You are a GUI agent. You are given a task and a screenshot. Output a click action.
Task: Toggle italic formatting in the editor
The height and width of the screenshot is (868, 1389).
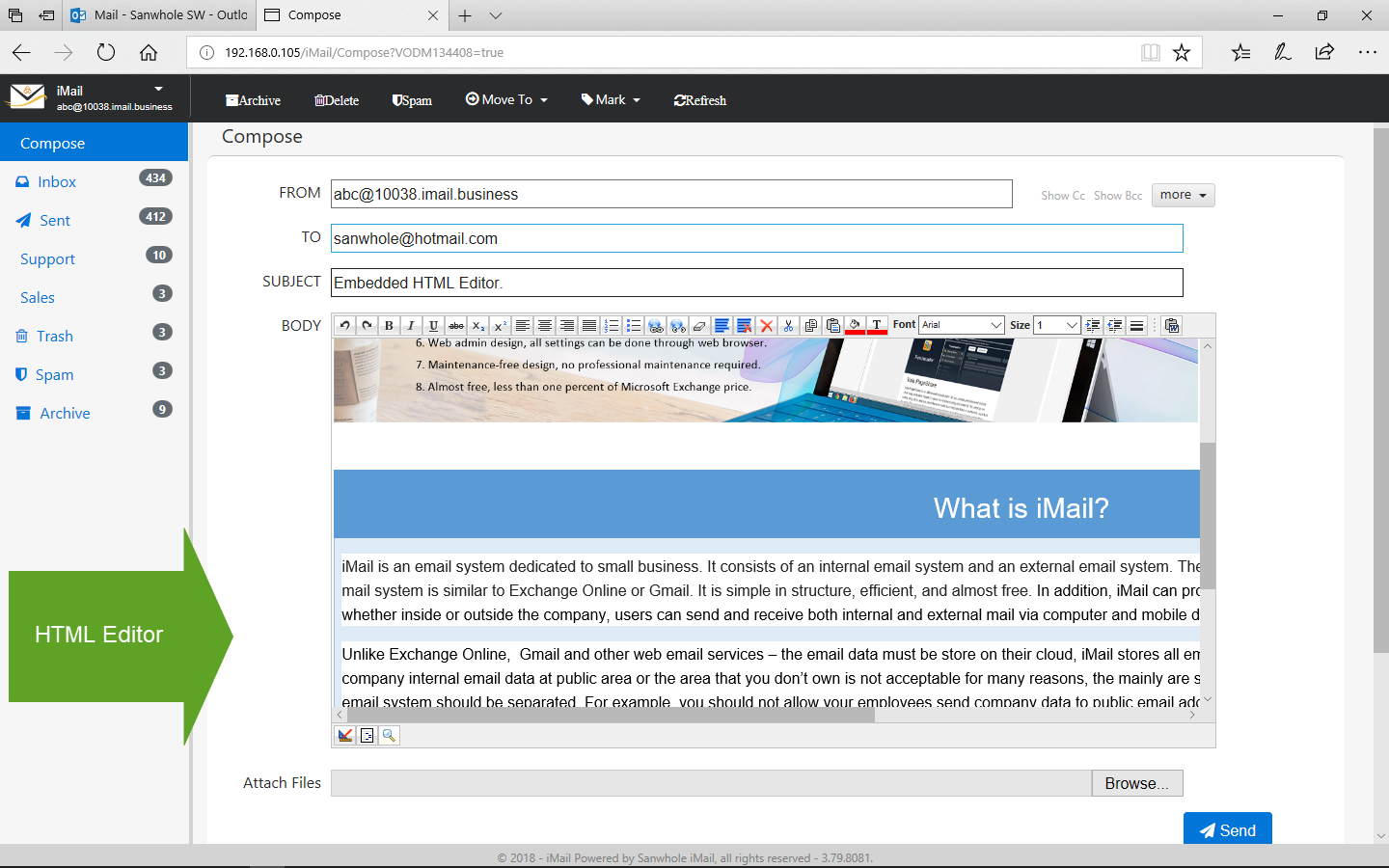[411, 325]
